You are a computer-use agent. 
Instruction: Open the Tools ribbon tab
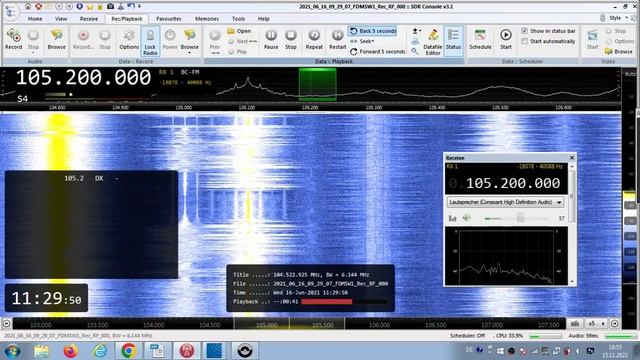point(238,19)
